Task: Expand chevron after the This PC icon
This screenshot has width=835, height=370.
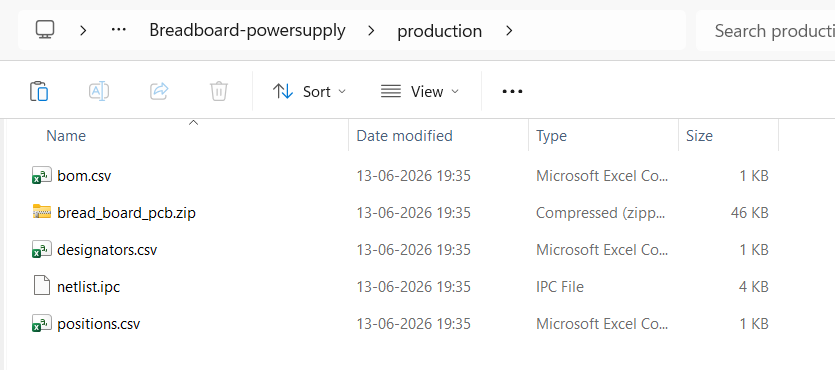Action: (x=83, y=30)
